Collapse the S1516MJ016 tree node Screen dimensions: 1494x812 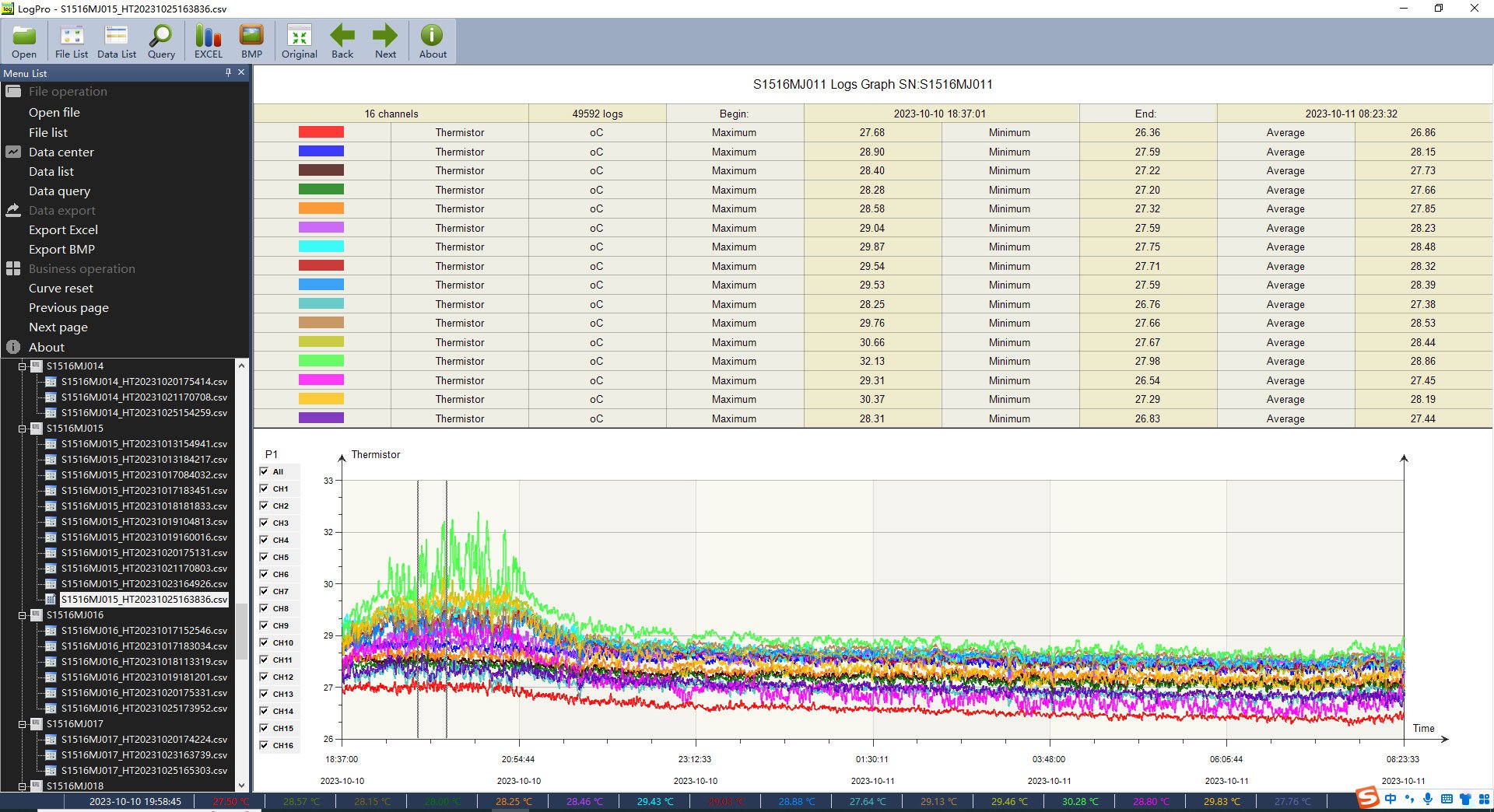23,615
